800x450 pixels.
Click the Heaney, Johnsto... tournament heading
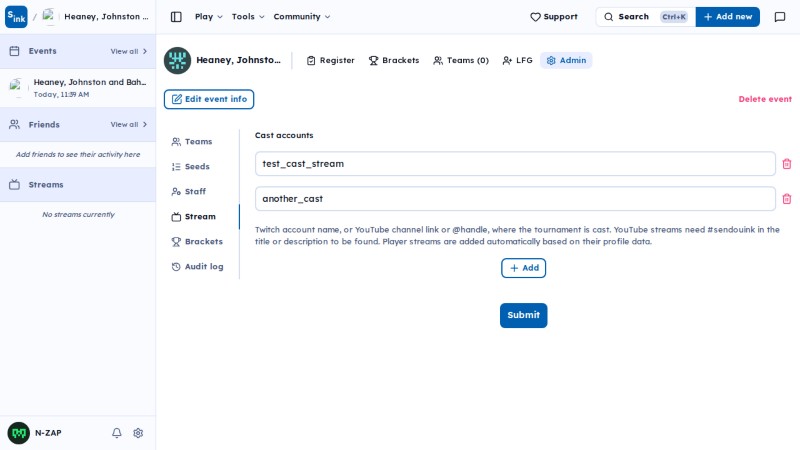(x=238, y=60)
